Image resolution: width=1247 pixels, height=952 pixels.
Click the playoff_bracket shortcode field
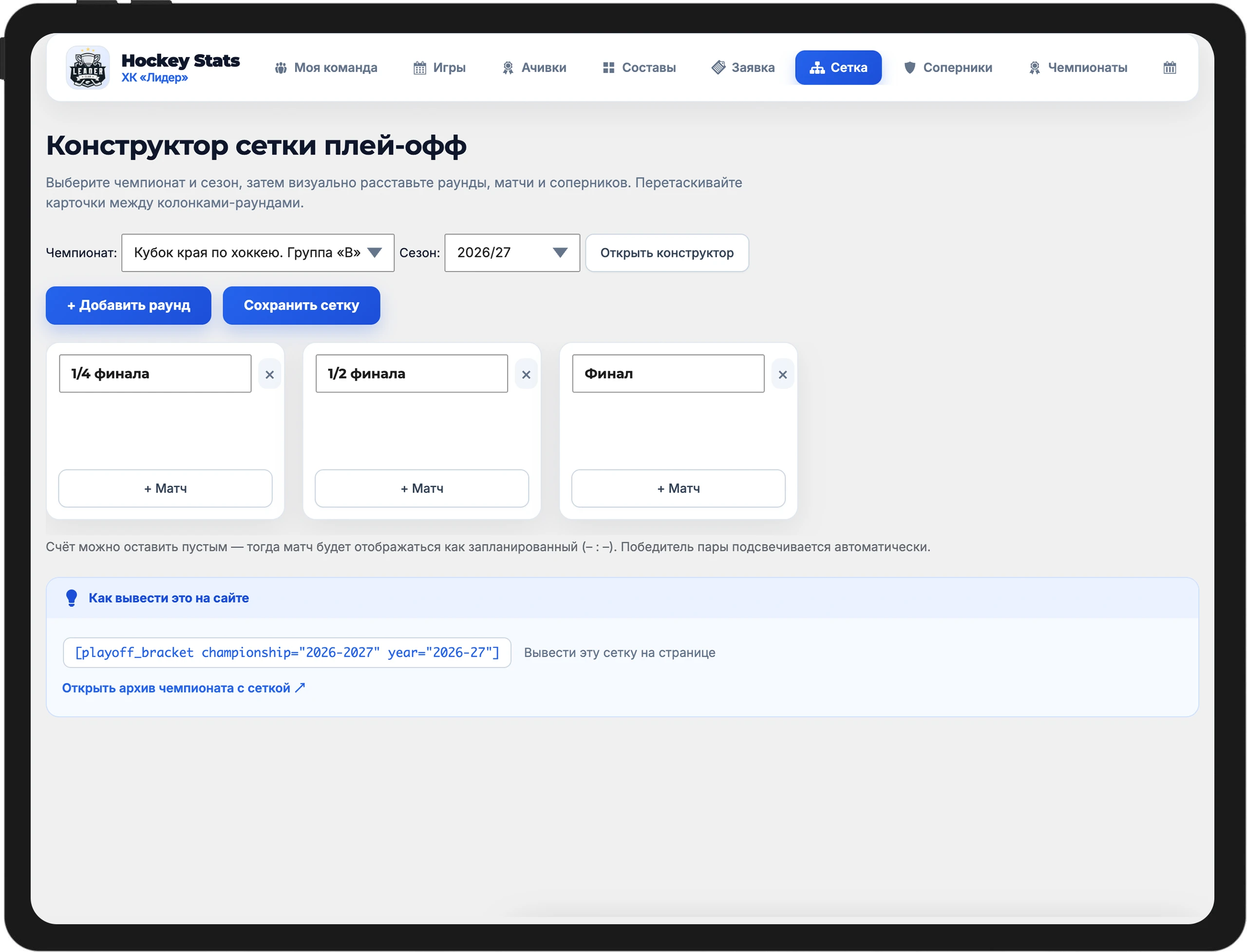click(287, 653)
